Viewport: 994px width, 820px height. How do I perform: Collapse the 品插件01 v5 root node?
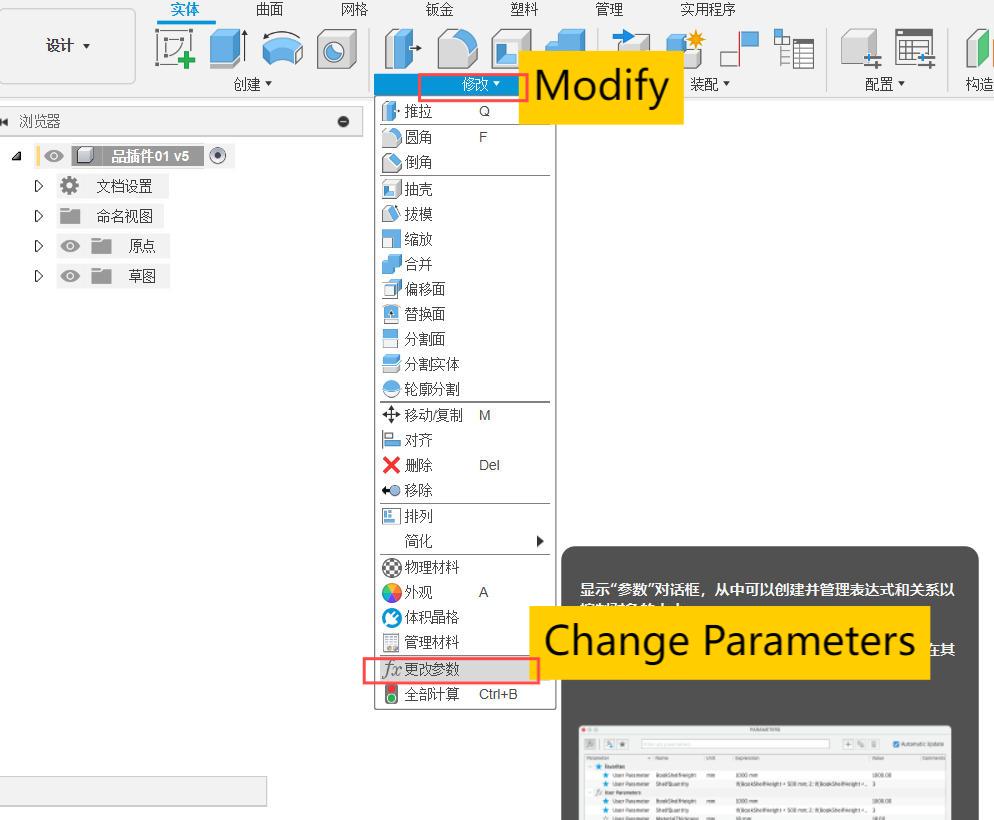click(x=17, y=156)
